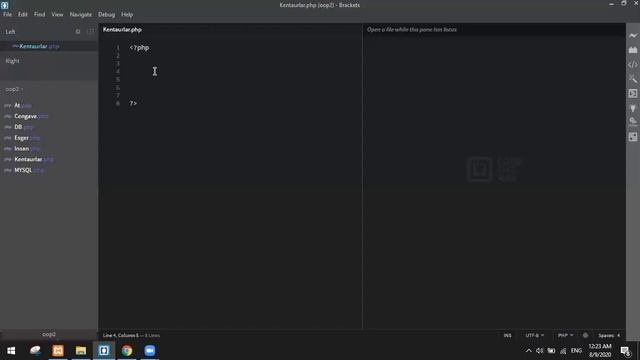Click the Line 4, Column cursor status text
The height and width of the screenshot is (360, 640).
121,335
